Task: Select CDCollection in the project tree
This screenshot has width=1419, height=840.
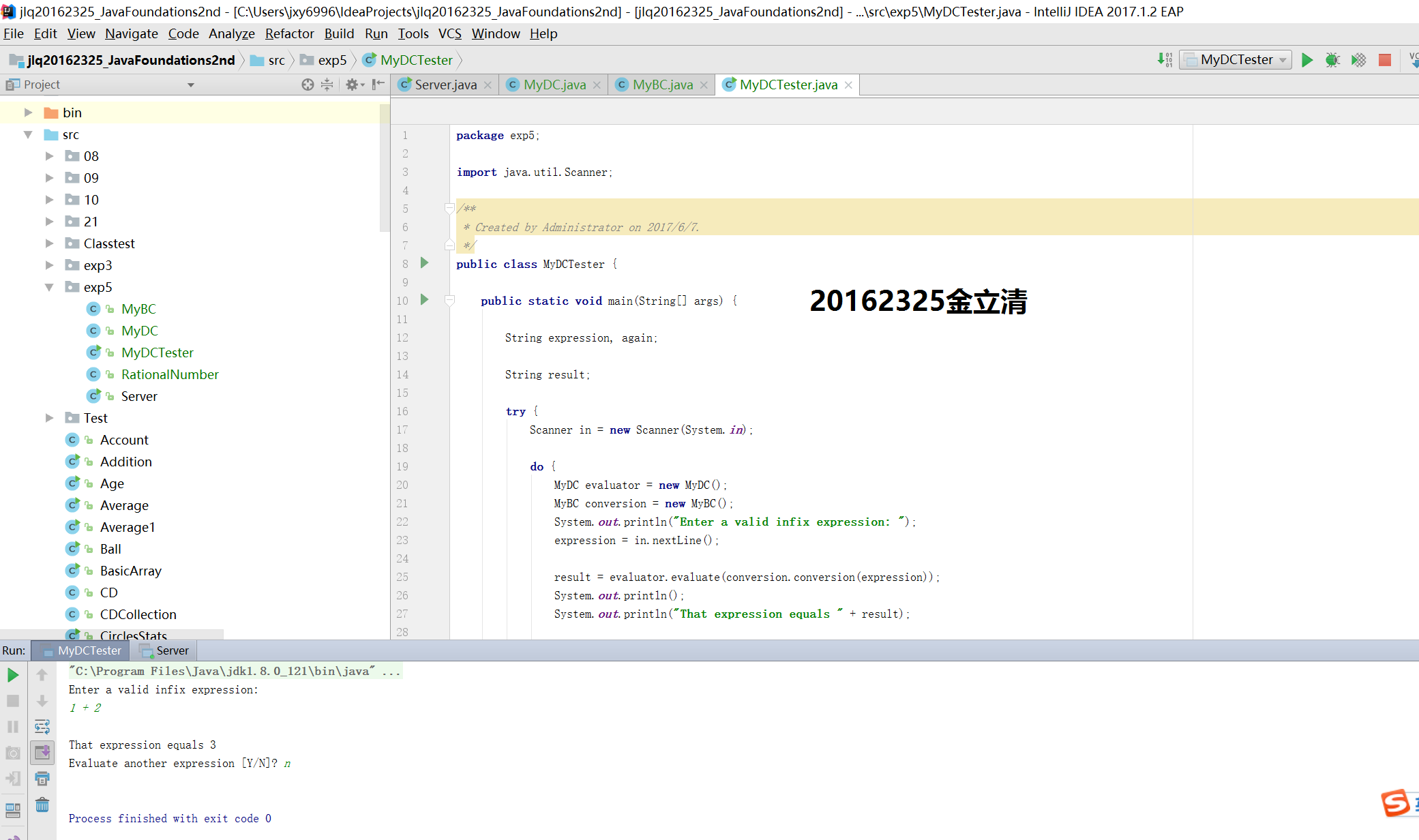Action: pos(138,614)
